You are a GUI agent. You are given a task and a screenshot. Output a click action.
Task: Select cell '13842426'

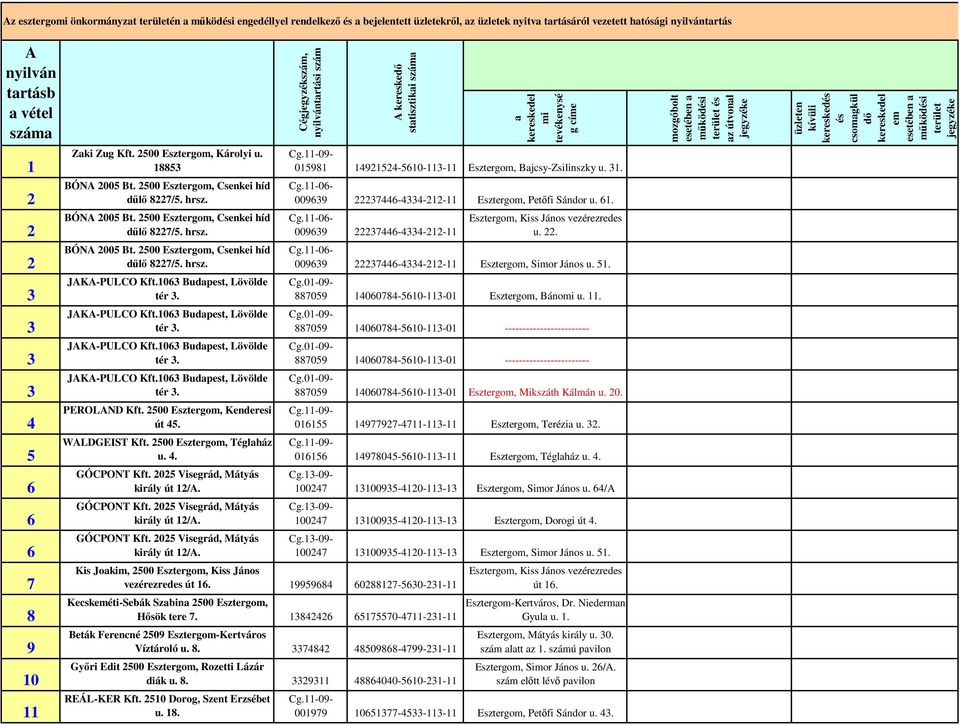[310, 610]
